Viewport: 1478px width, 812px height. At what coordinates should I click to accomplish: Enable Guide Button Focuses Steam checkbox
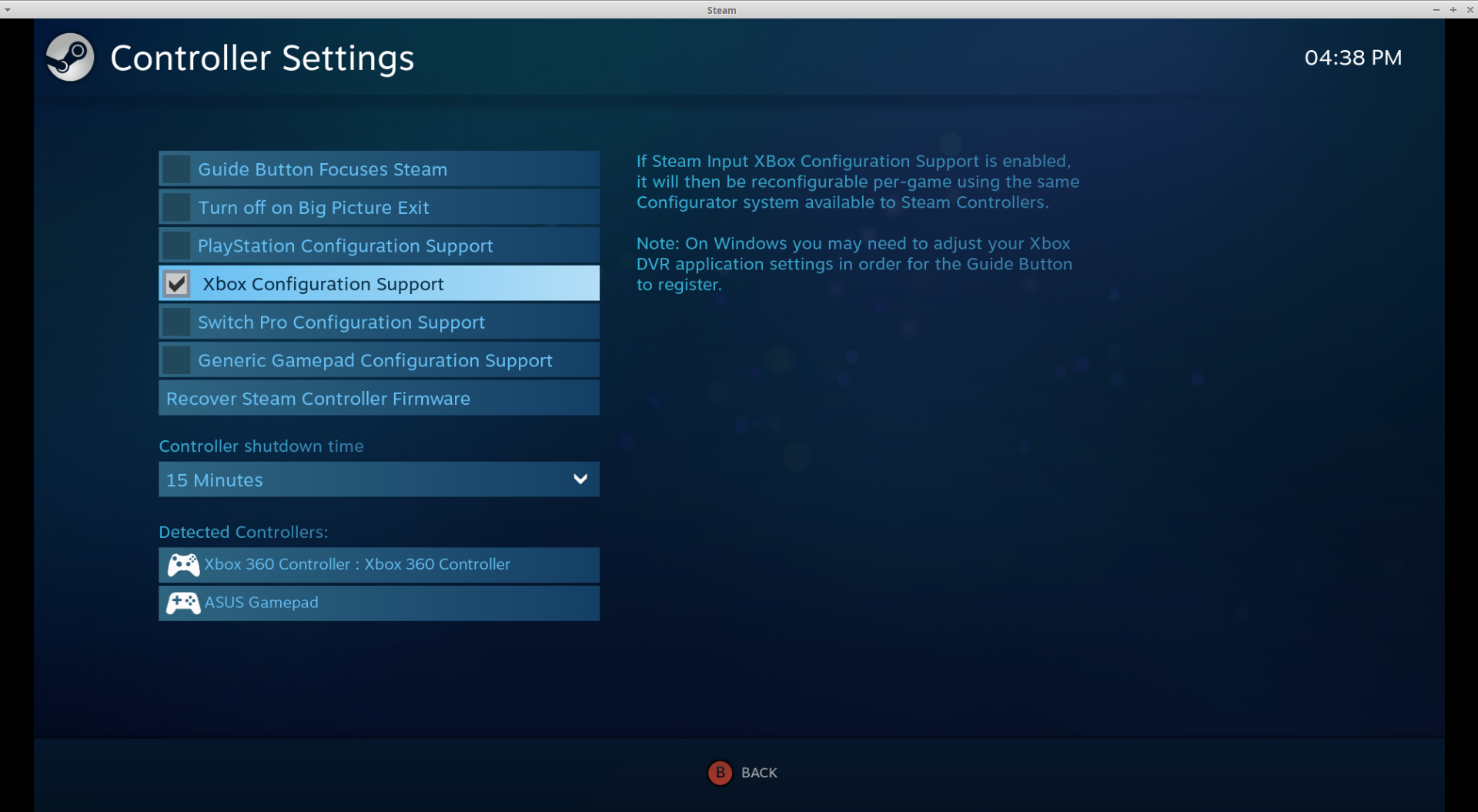[177, 169]
